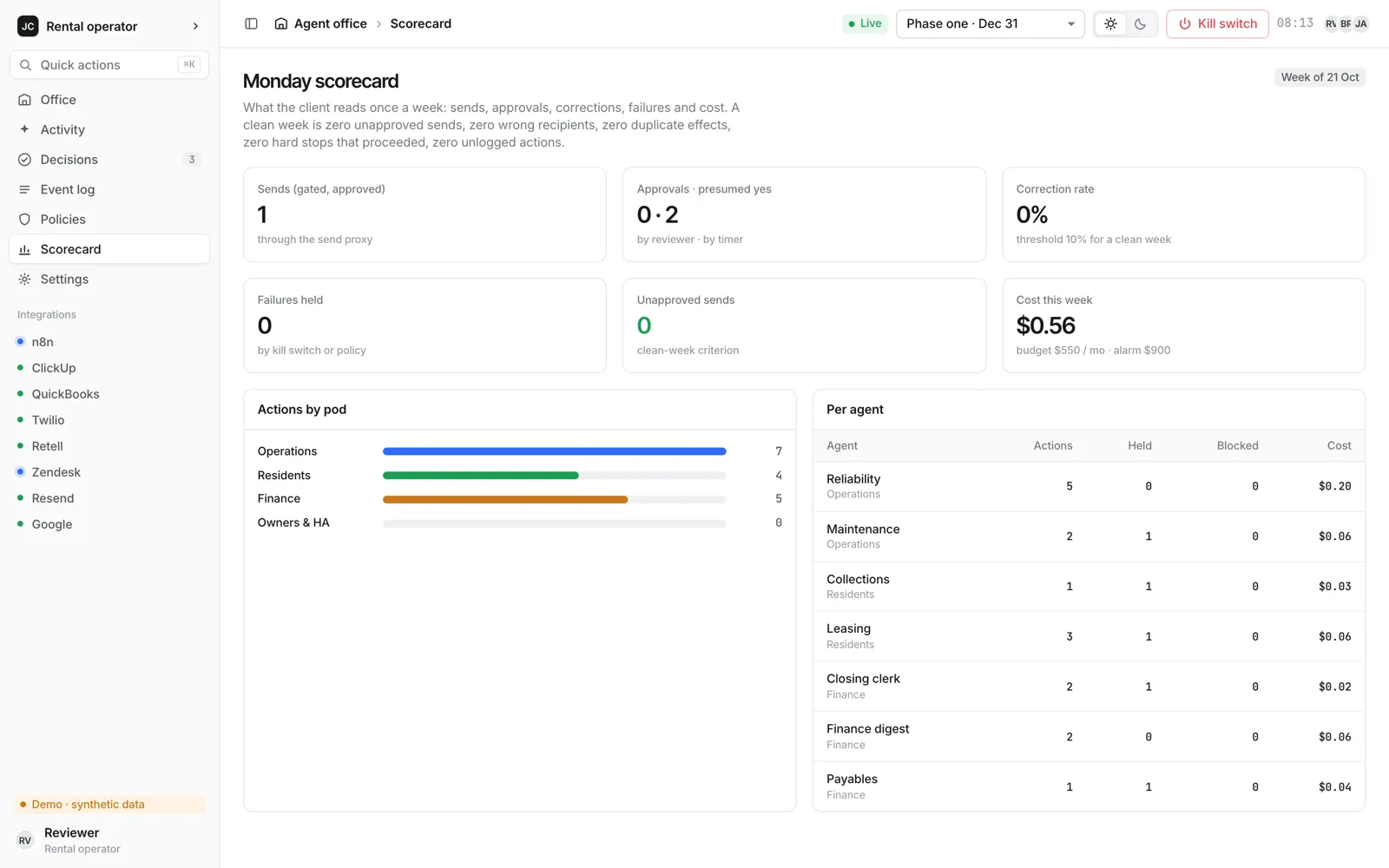Select Activity in the sidebar
Screen dimensions: 1389x868
[109, 129]
